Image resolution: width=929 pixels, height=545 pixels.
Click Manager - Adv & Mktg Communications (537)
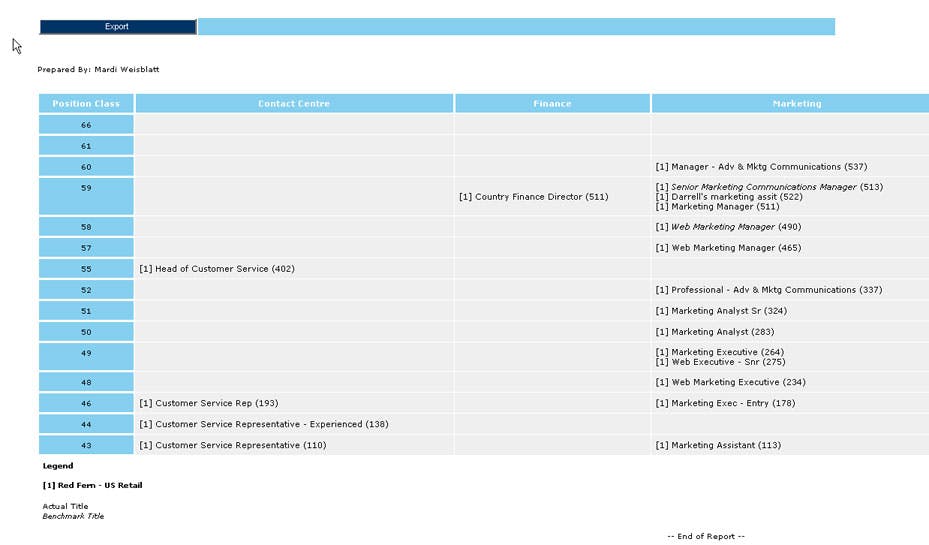pos(761,167)
